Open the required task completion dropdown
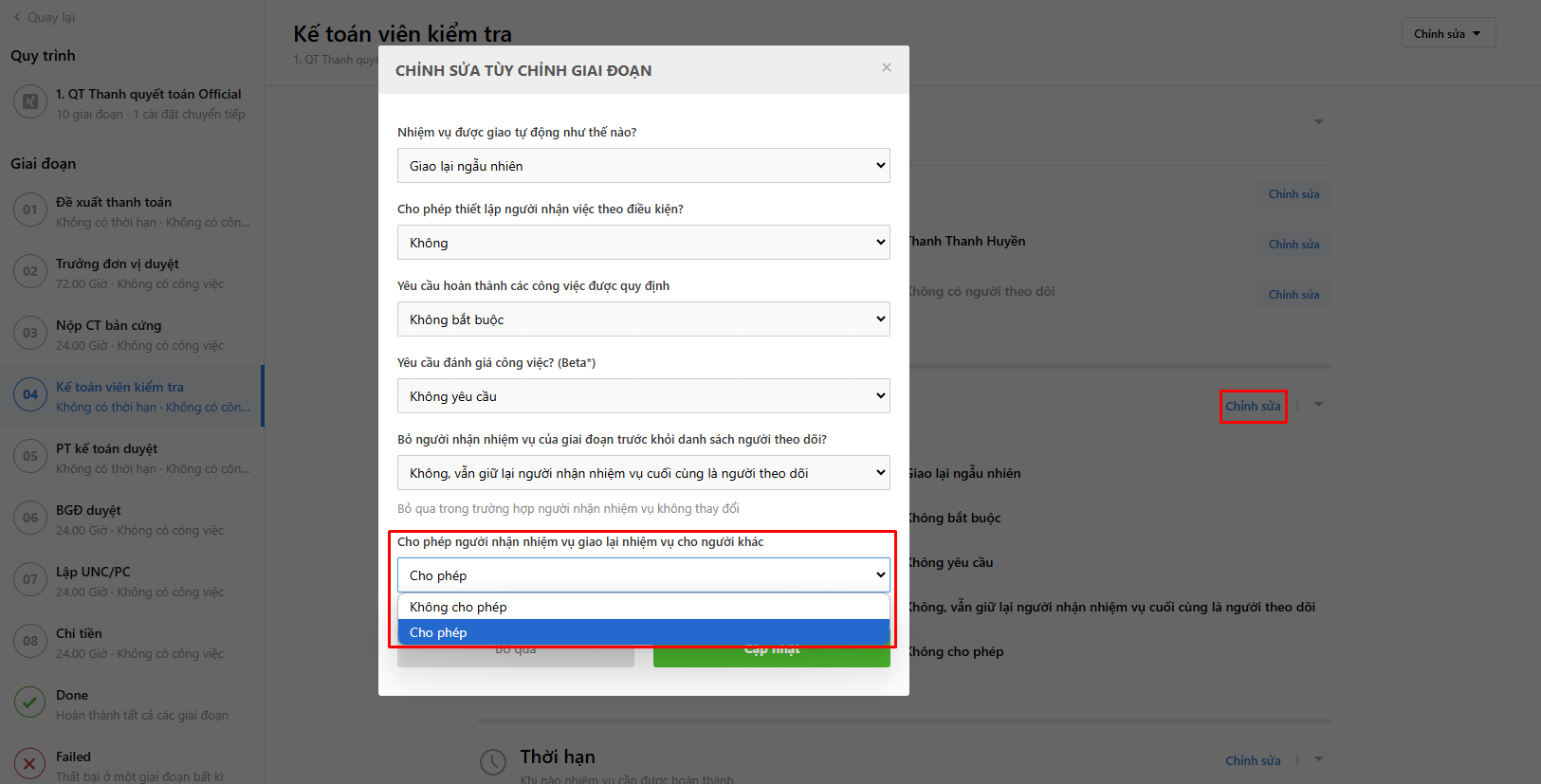The height and width of the screenshot is (784, 1541). pyautogui.click(x=644, y=319)
